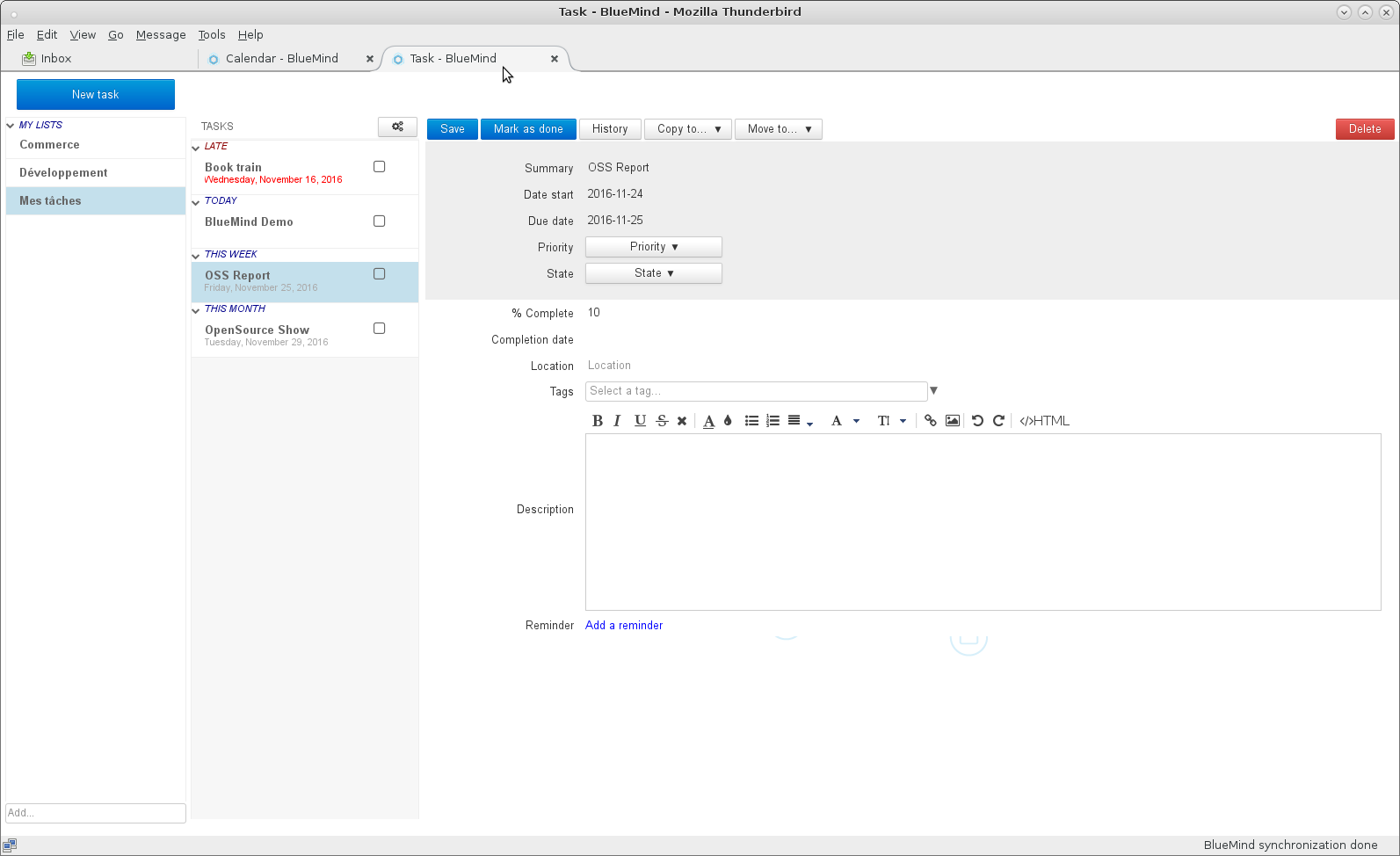Image resolution: width=1400 pixels, height=856 pixels.
Task: Edit the Due date 2016-11-25 field
Action: click(615, 221)
